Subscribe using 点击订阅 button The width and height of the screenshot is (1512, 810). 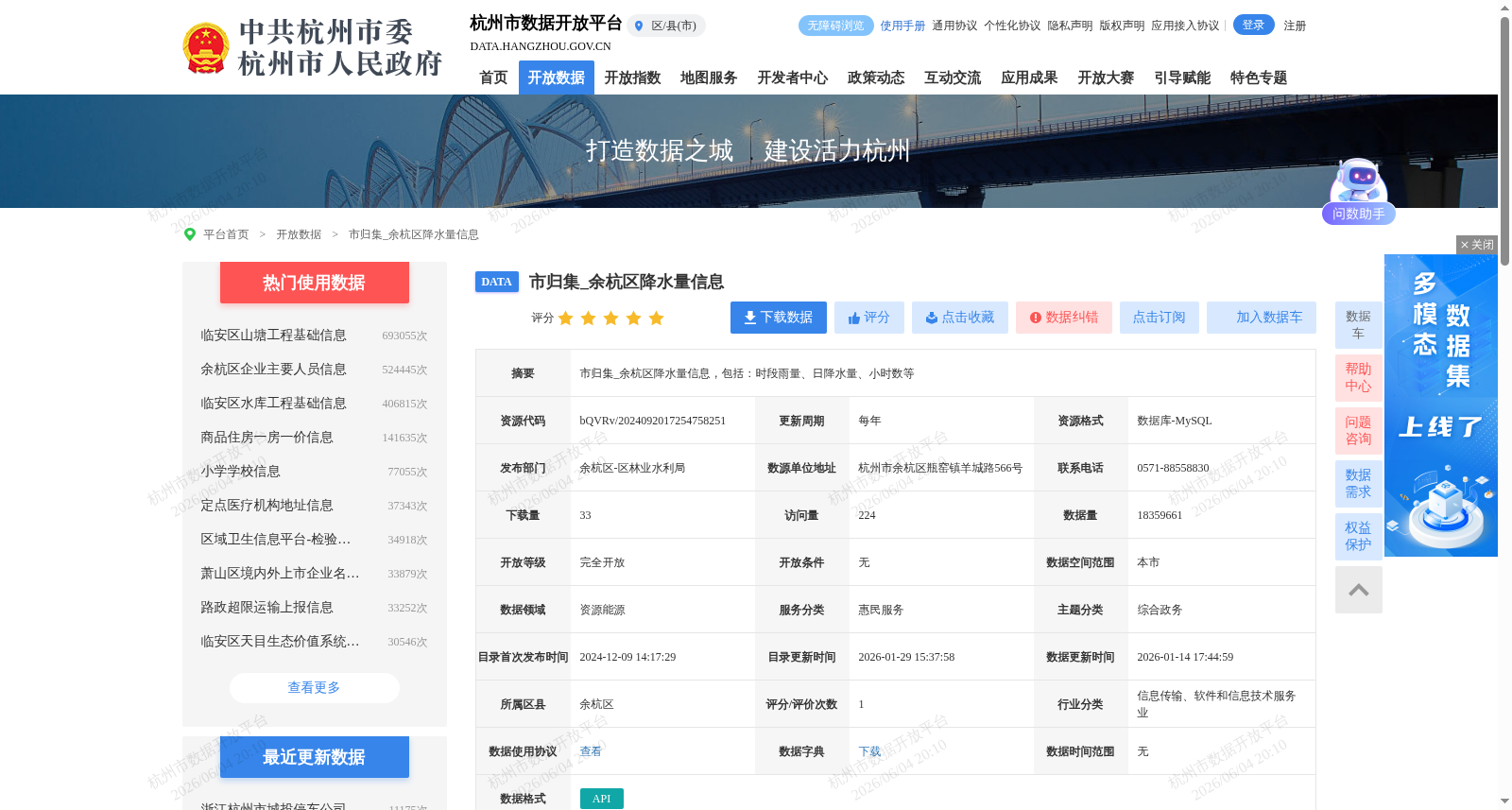point(1160,318)
